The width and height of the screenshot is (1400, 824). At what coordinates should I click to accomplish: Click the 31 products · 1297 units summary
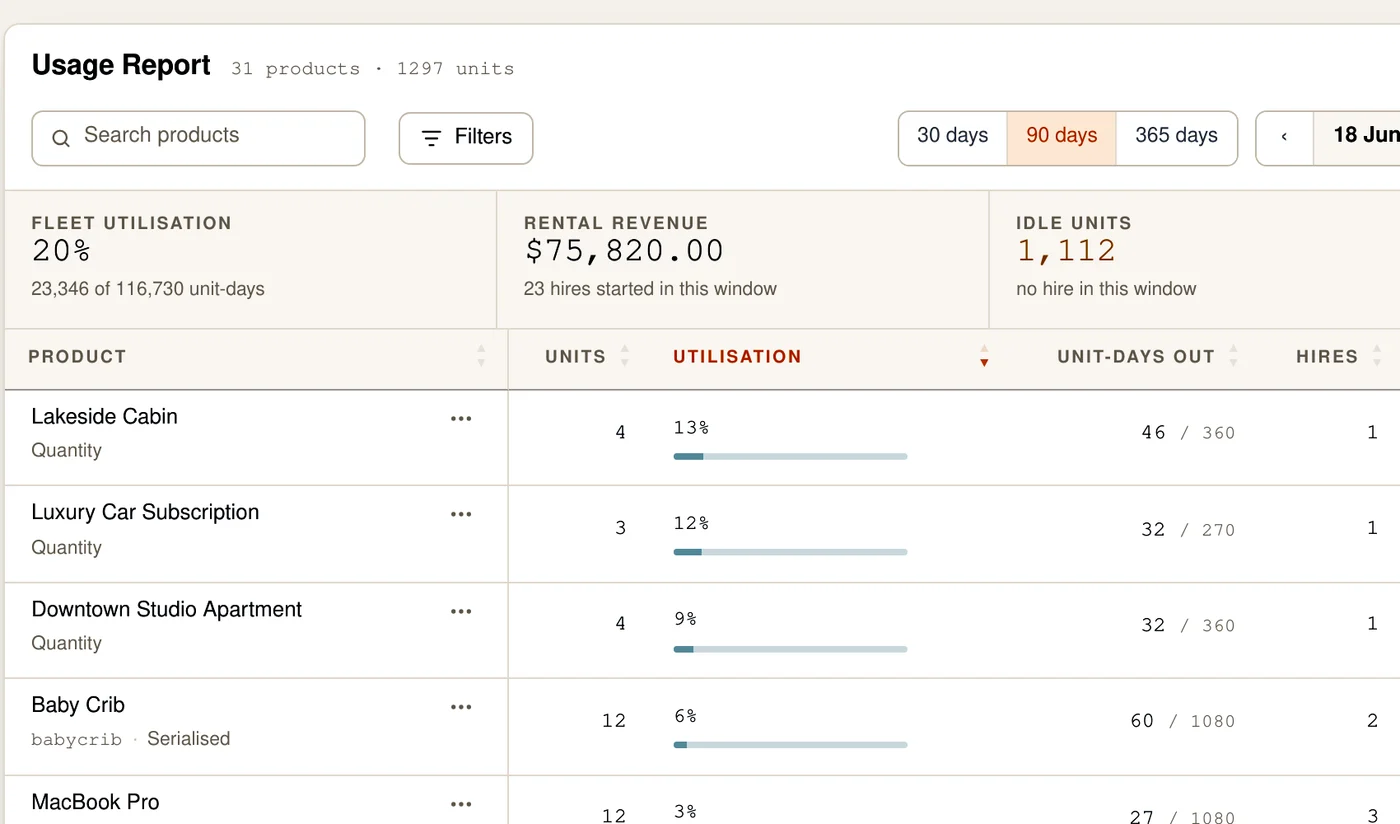(372, 69)
